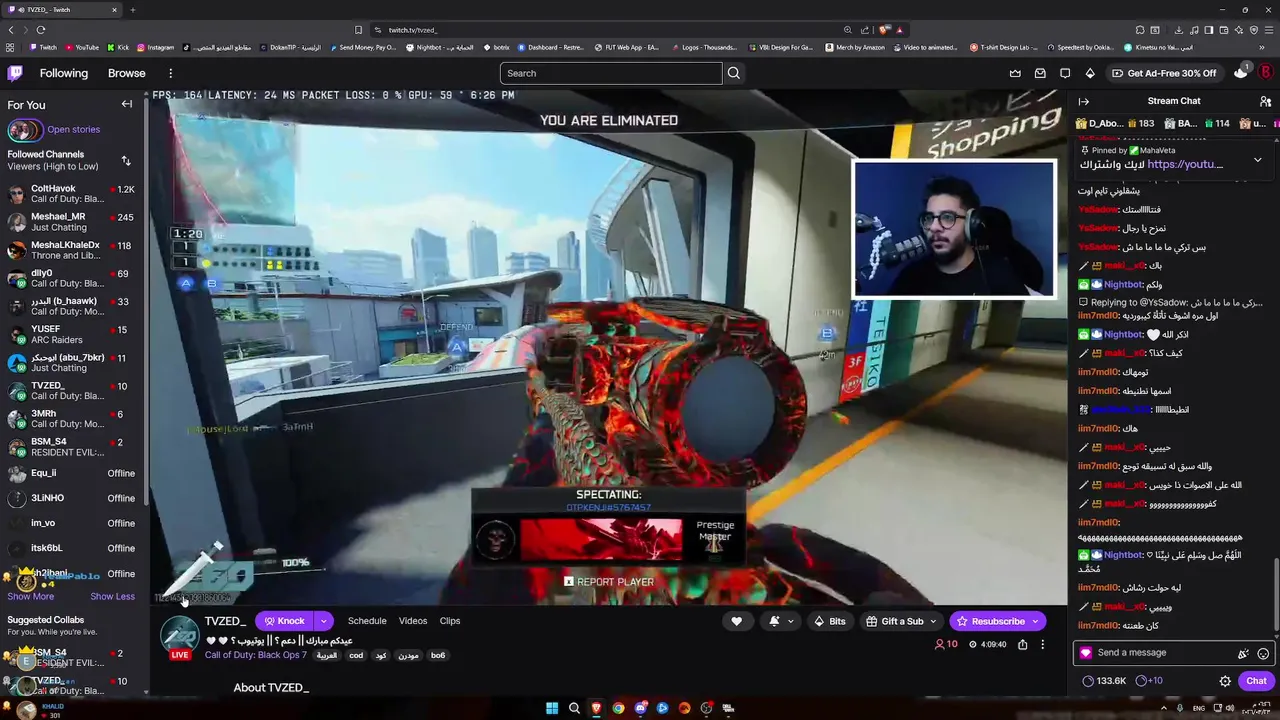Expand the pinned MahaVeta message
1280x720 pixels.
click(1258, 160)
